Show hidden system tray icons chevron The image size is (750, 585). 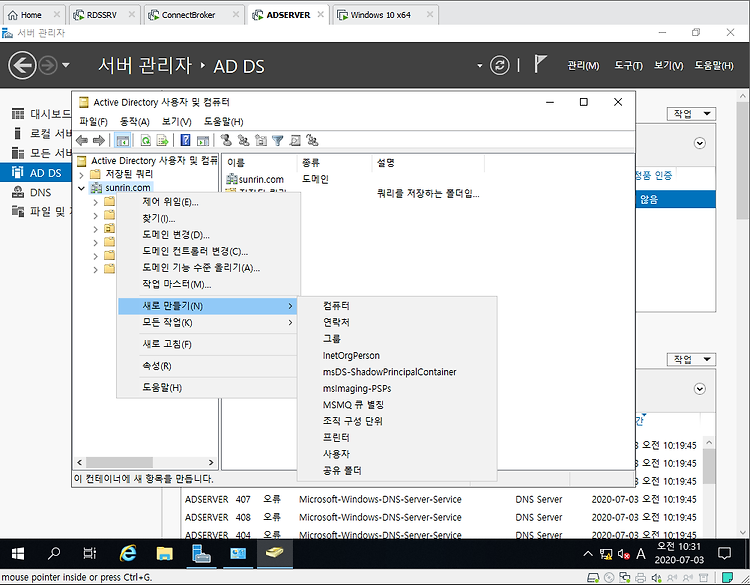588,554
